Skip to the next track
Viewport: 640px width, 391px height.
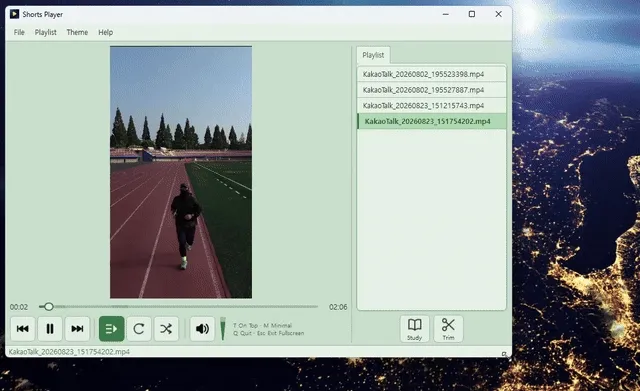coord(77,329)
